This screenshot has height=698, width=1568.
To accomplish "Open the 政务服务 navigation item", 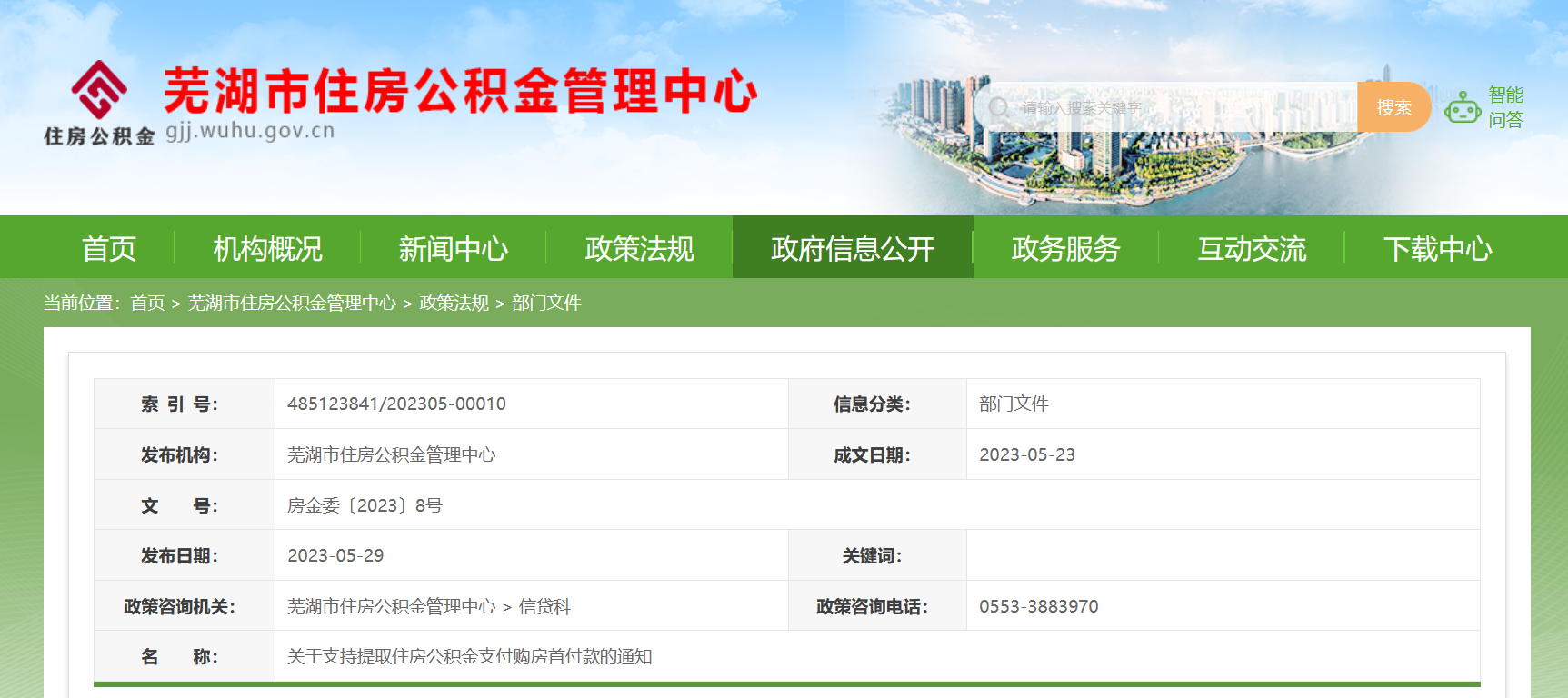I will [1065, 248].
